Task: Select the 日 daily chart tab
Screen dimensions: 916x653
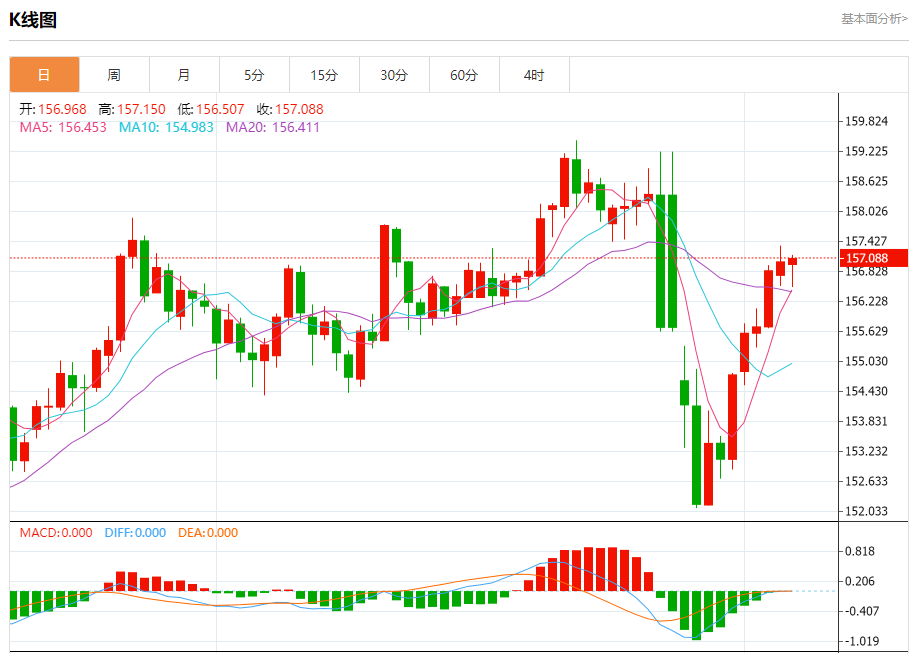Action: (x=44, y=75)
